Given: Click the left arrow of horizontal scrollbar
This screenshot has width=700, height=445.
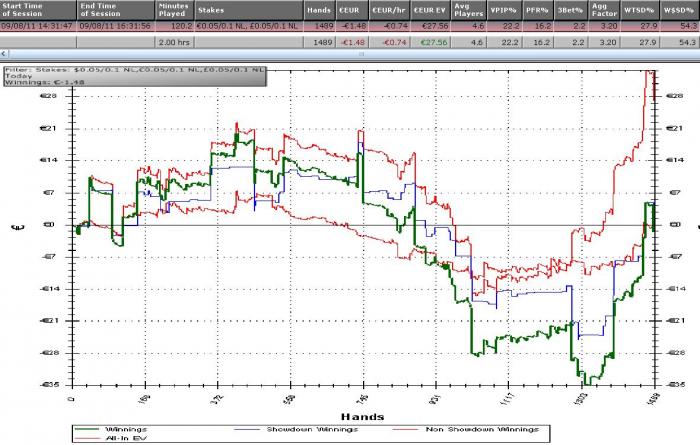Looking at the screenshot, I should click(x=4, y=54).
